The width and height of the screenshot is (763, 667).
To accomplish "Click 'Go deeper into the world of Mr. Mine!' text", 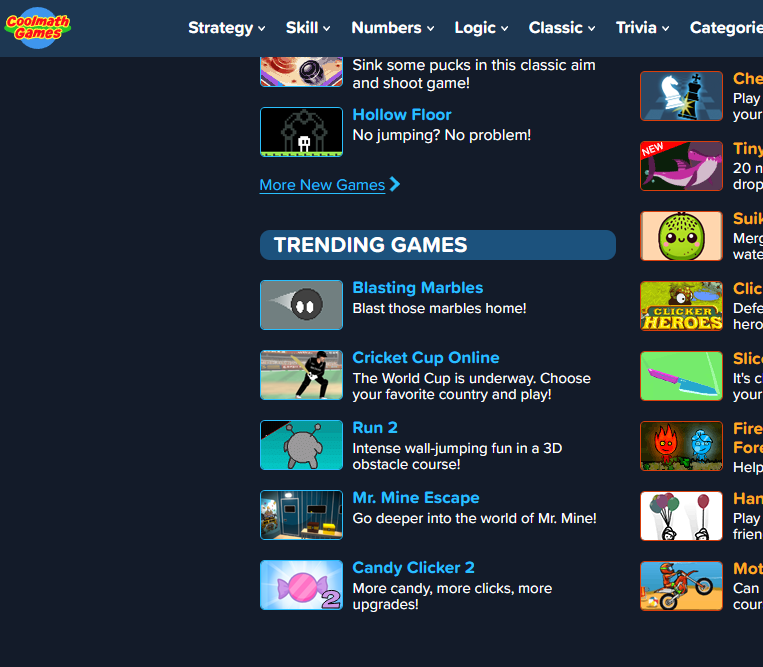I will pyautogui.click(x=474, y=519).
